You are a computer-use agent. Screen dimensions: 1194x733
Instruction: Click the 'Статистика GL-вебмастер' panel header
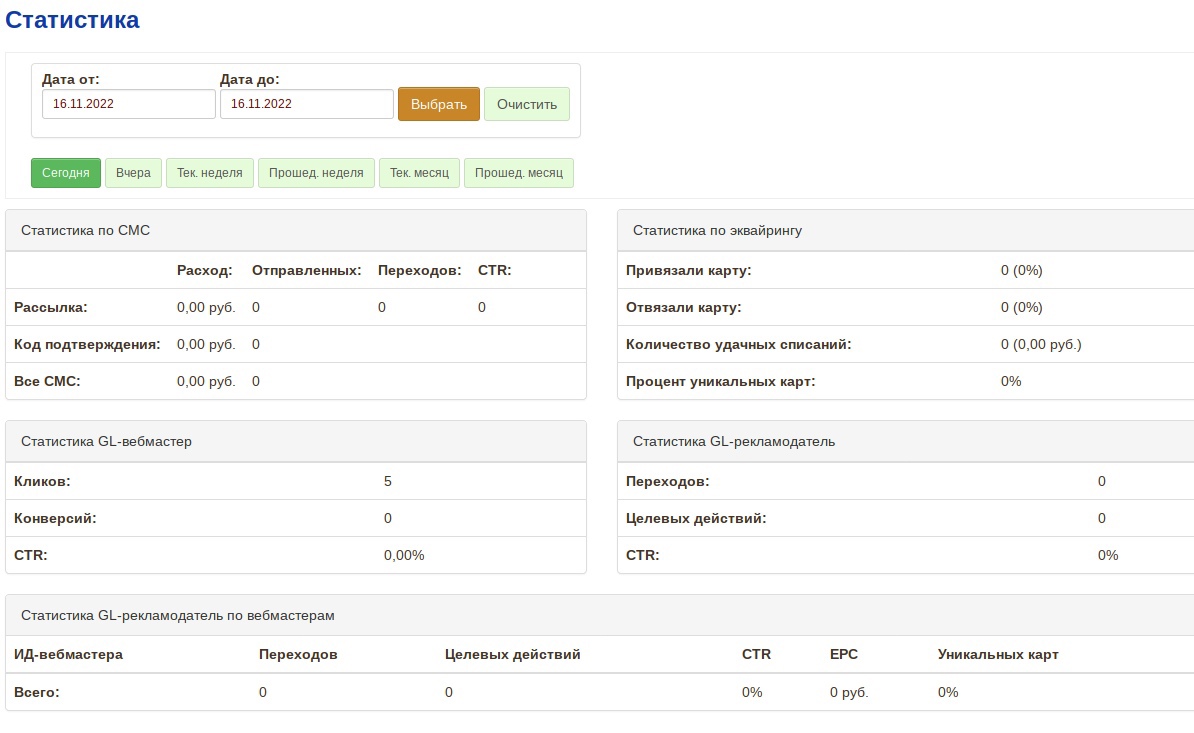coord(106,442)
